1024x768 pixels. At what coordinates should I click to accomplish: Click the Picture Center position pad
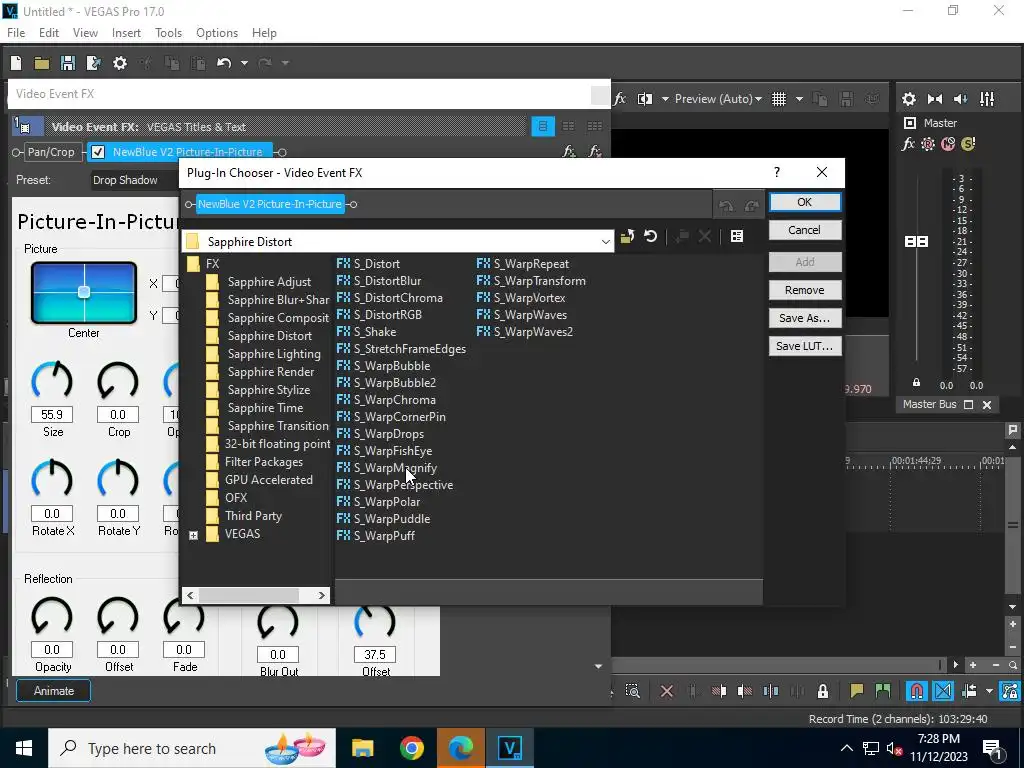point(84,293)
